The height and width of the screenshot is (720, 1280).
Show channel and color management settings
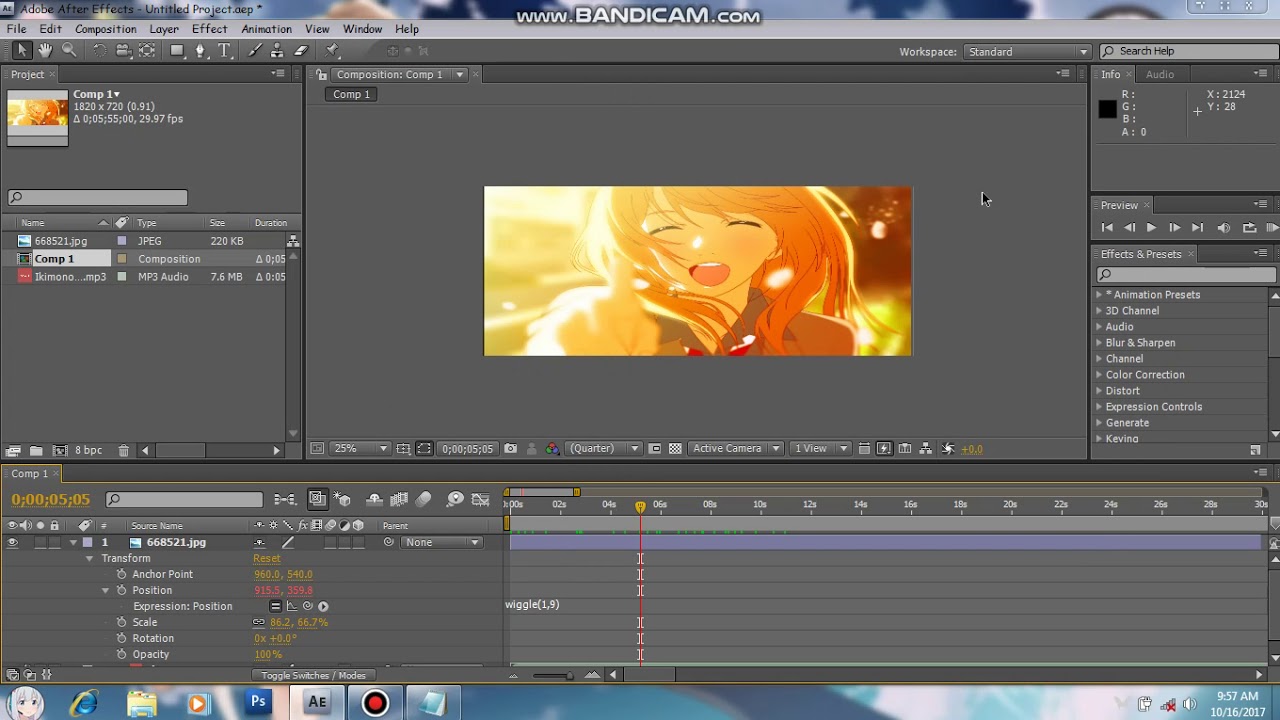pyautogui.click(x=552, y=449)
